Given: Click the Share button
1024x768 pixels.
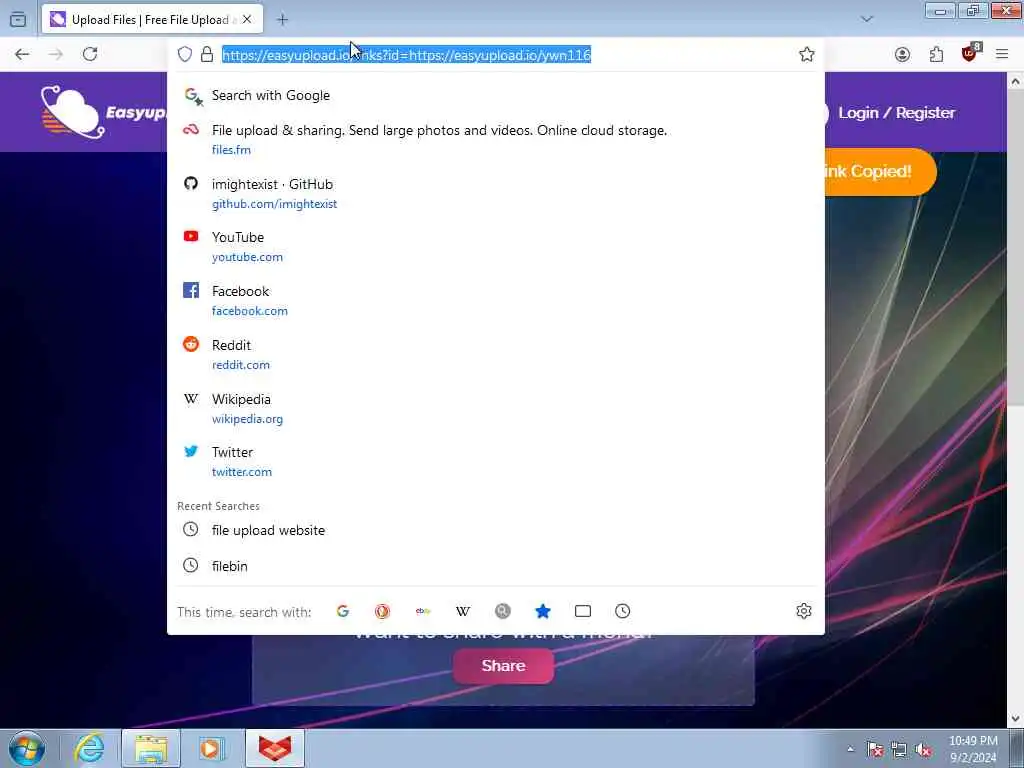Looking at the screenshot, I should pyautogui.click(x=504, y=666).
